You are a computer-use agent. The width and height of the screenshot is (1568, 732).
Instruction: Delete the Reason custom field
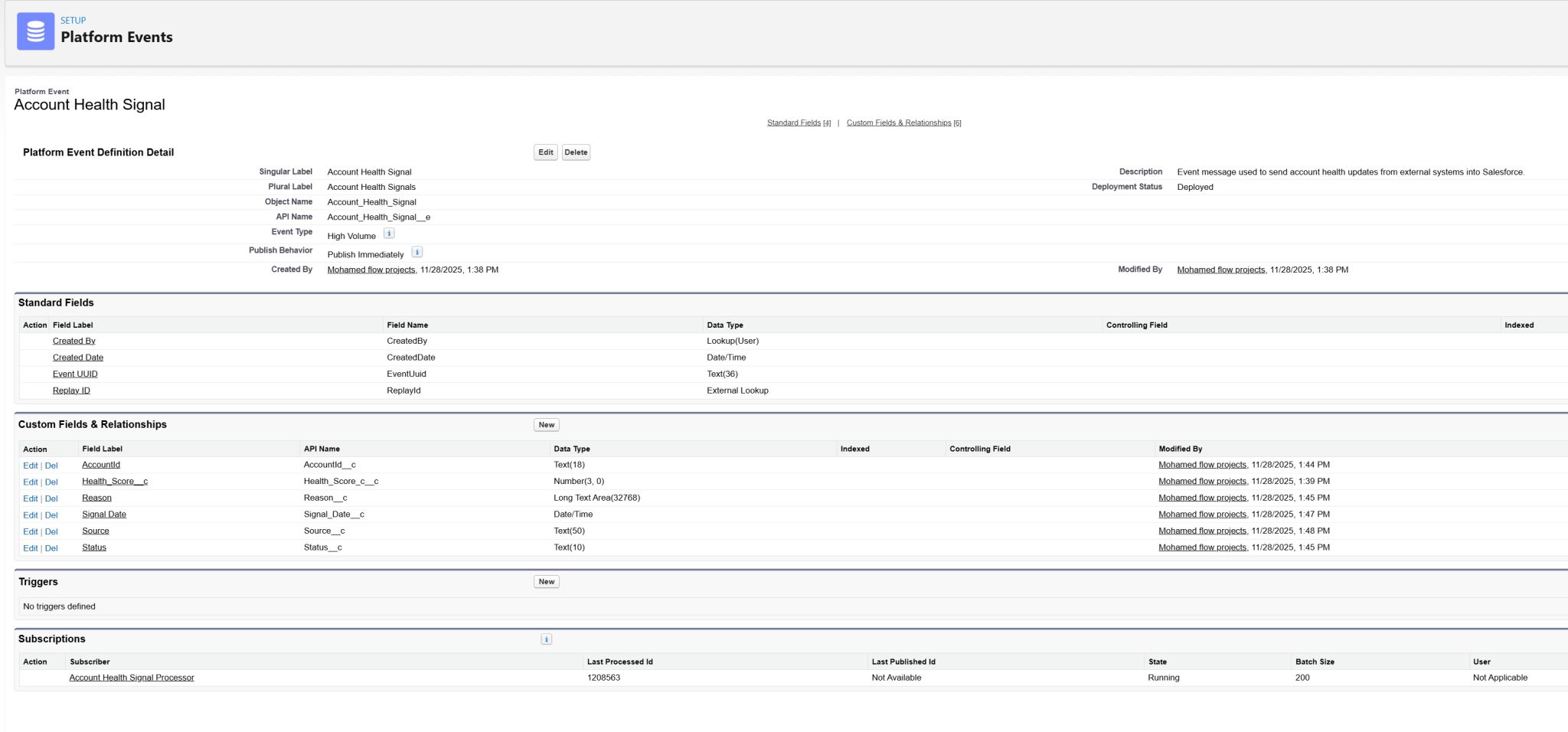(x=51, y=498)
